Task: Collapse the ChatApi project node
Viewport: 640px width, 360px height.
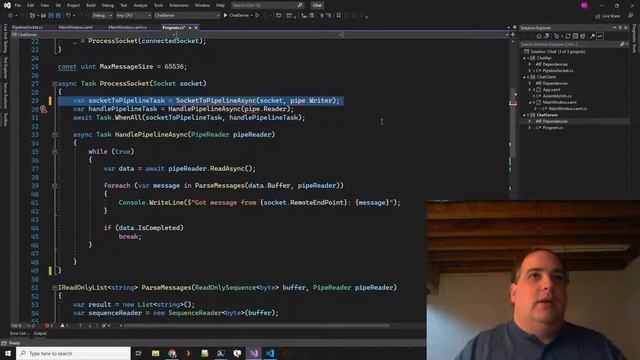Action: 525,58
